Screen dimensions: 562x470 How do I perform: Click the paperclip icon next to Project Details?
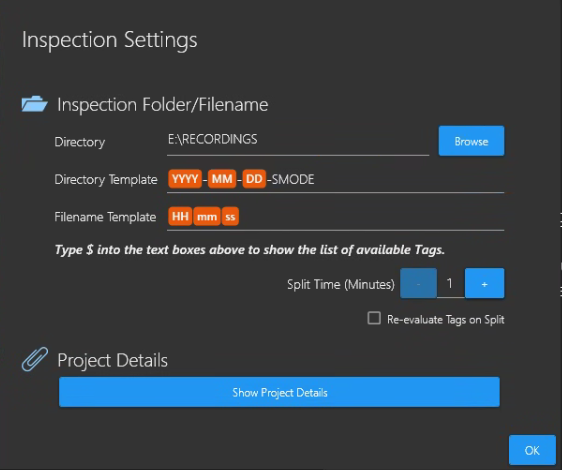(35, 359)
